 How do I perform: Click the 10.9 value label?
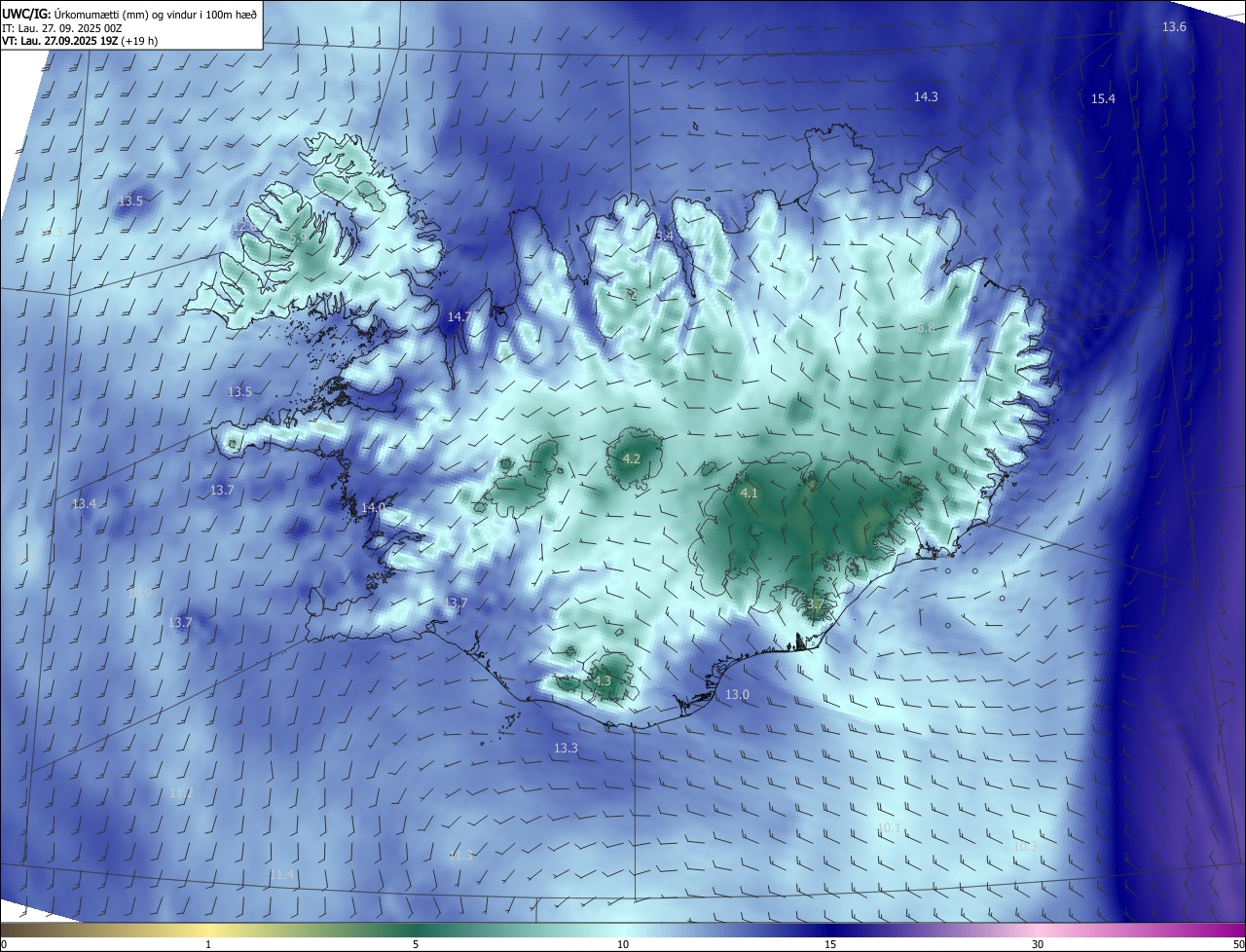click(x=139, y=593)
